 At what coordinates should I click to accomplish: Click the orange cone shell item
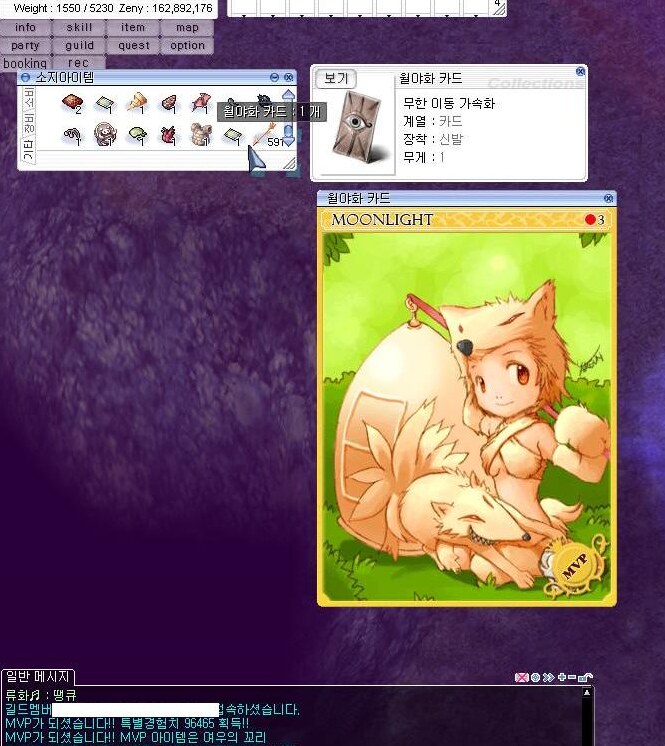point(137,102)
